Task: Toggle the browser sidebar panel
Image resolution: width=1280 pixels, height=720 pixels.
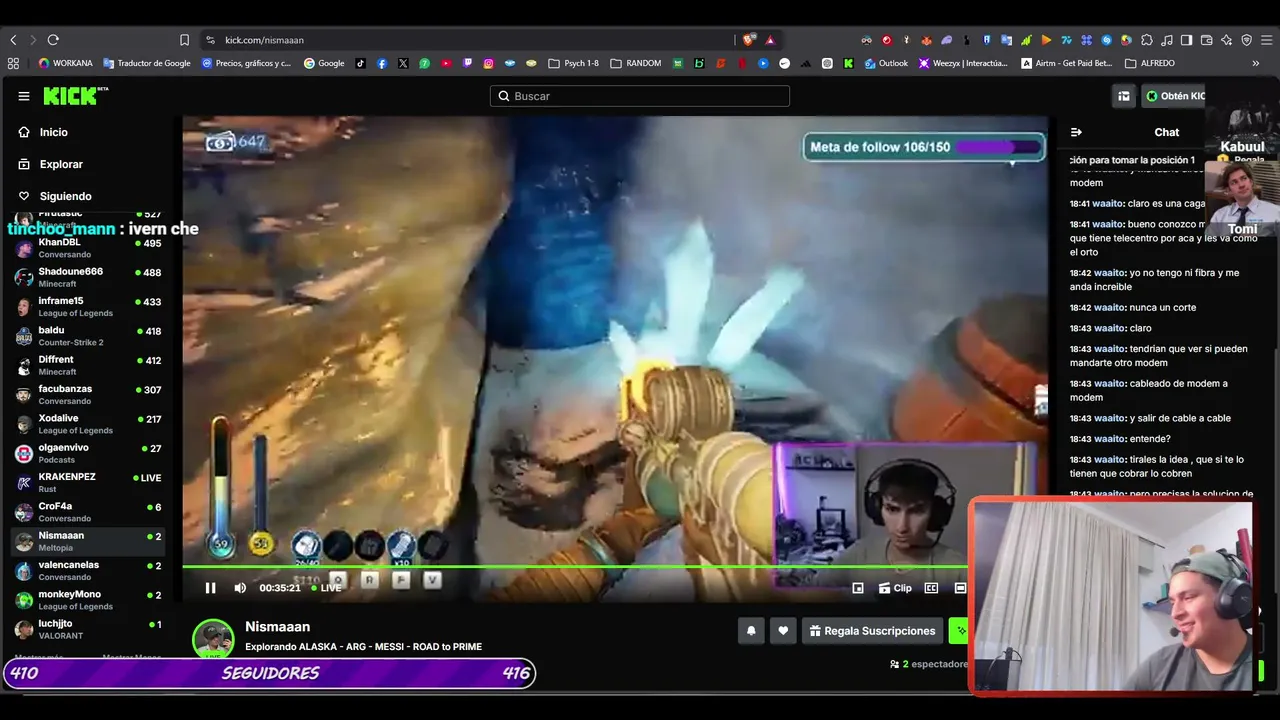Action: pyautogui.click(x=1187, y=40)
